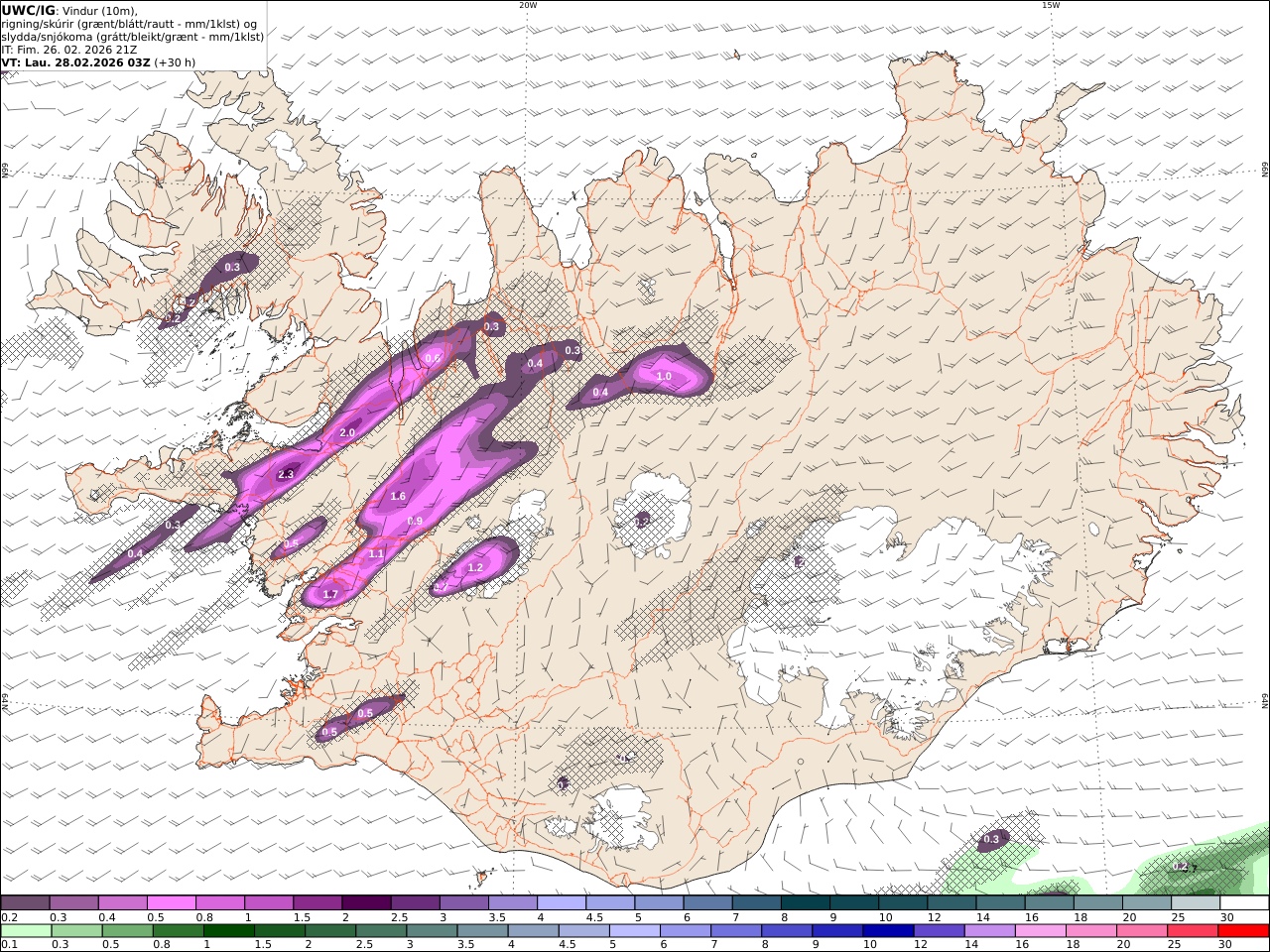Screen dimensions: 1270x952
Task: Click the 1.1 snowfall value on the map
Action: coord(375,554)
